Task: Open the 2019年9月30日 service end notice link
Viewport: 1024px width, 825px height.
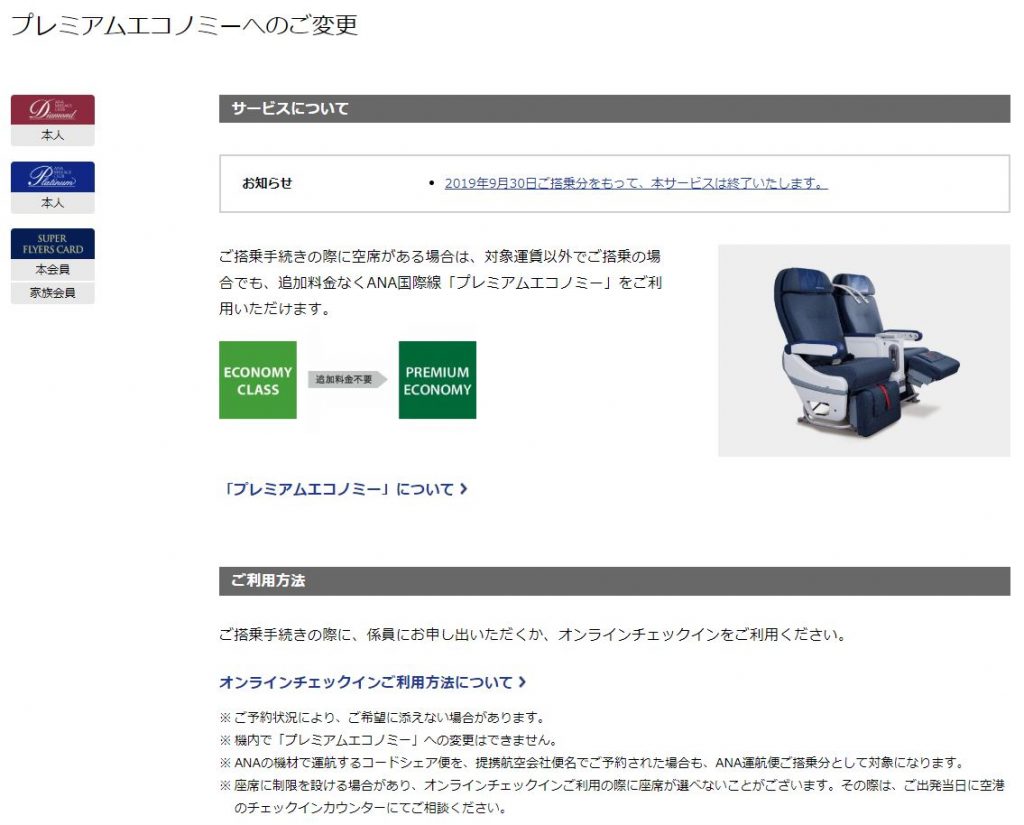Action: (x=635, y=184)
